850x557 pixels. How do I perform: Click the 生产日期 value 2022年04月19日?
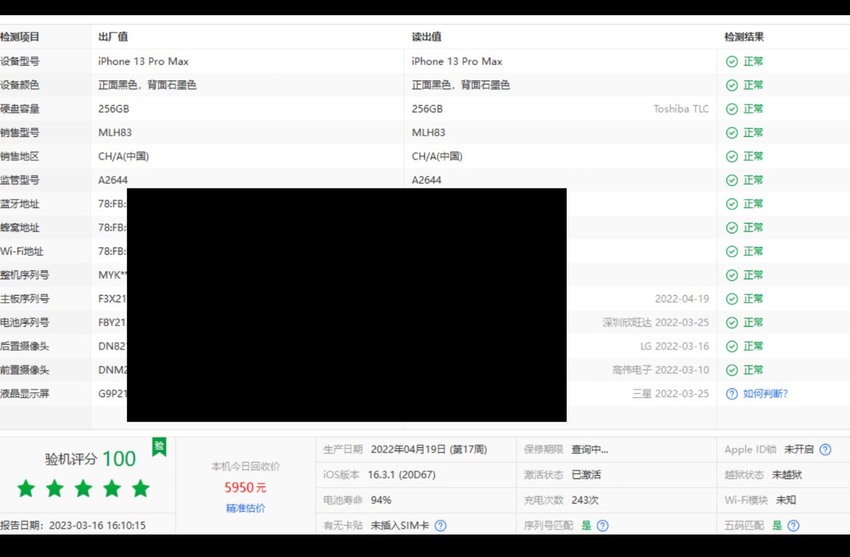click(429, 450)
